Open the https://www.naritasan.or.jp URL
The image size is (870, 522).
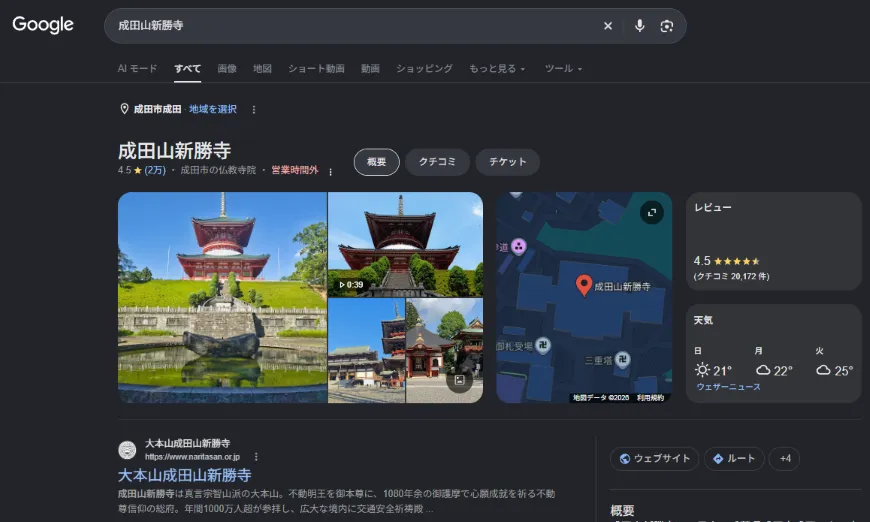tap(192, 457)
